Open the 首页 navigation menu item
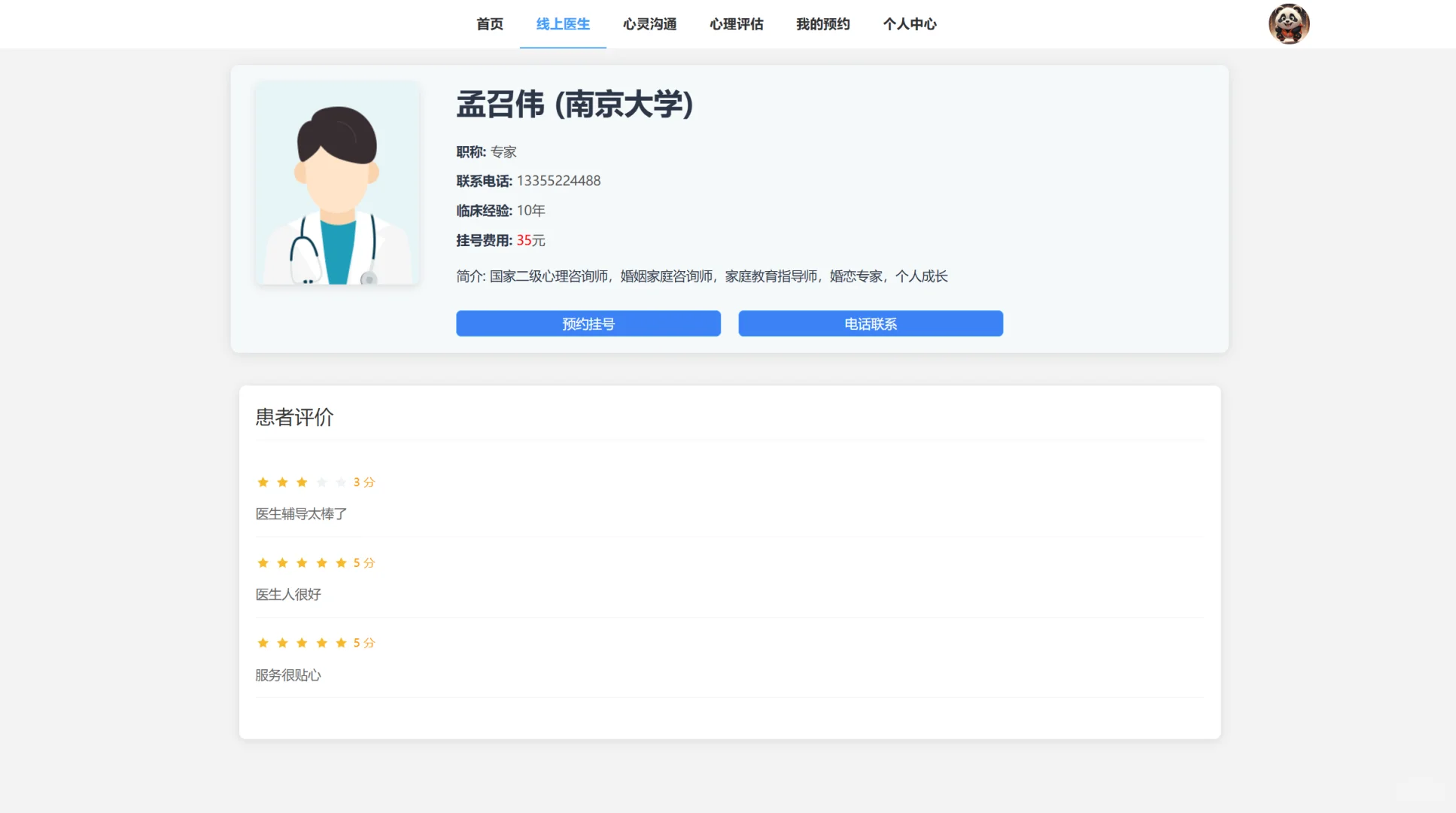The height and width of the screenshot is (813, 1456). pos(489,24)
